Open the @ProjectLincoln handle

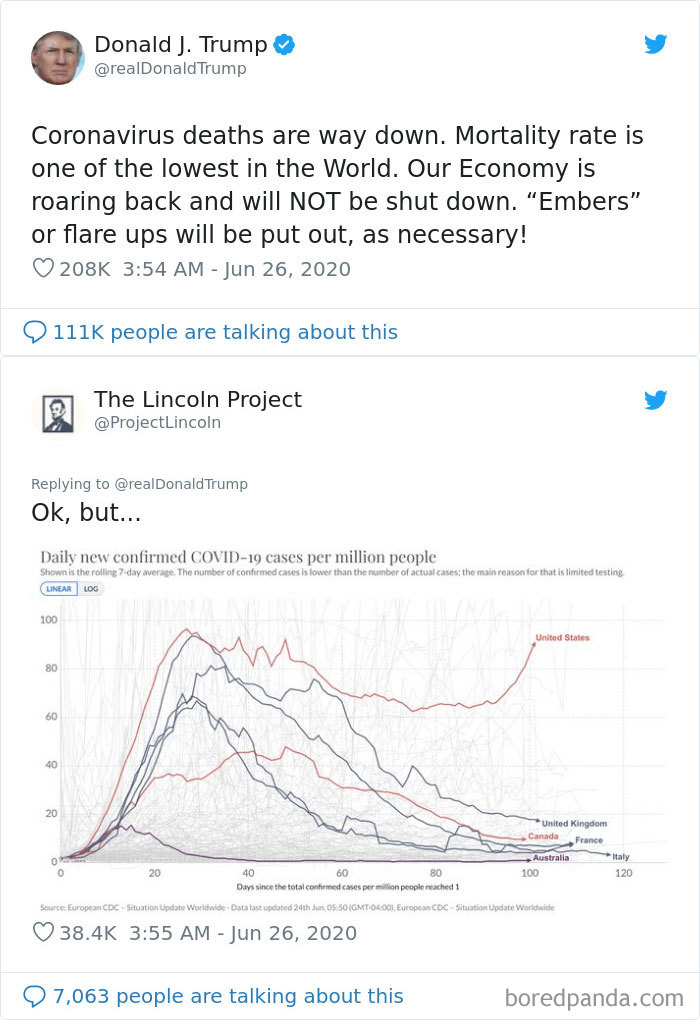point(158,422)
